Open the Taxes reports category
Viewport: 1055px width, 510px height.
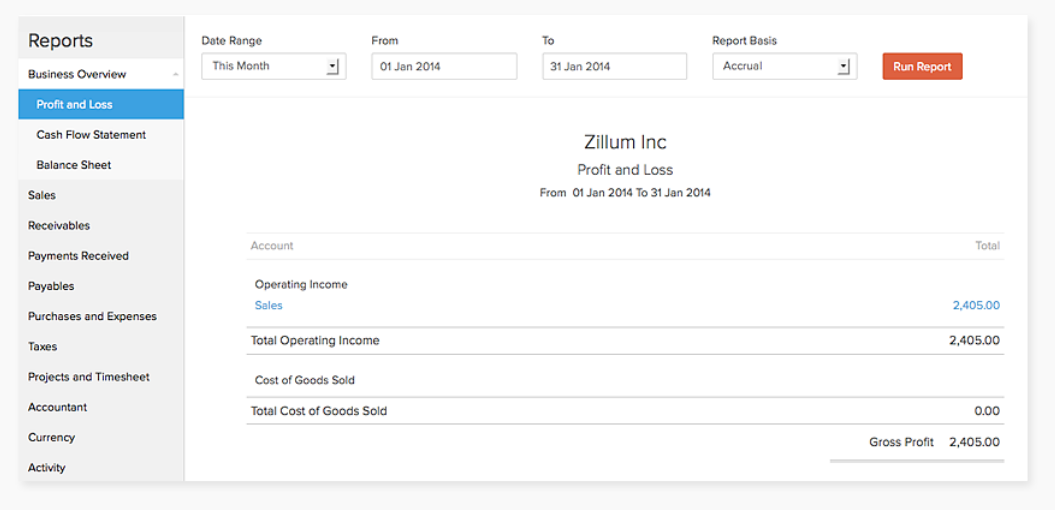(43, 347)
